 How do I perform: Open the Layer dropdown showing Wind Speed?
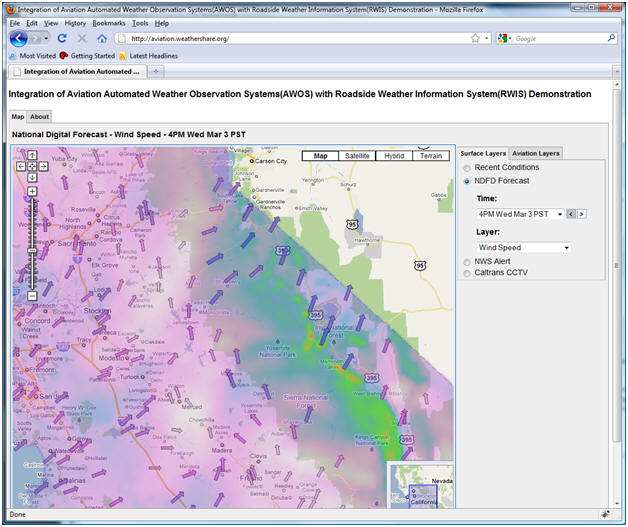523,247
